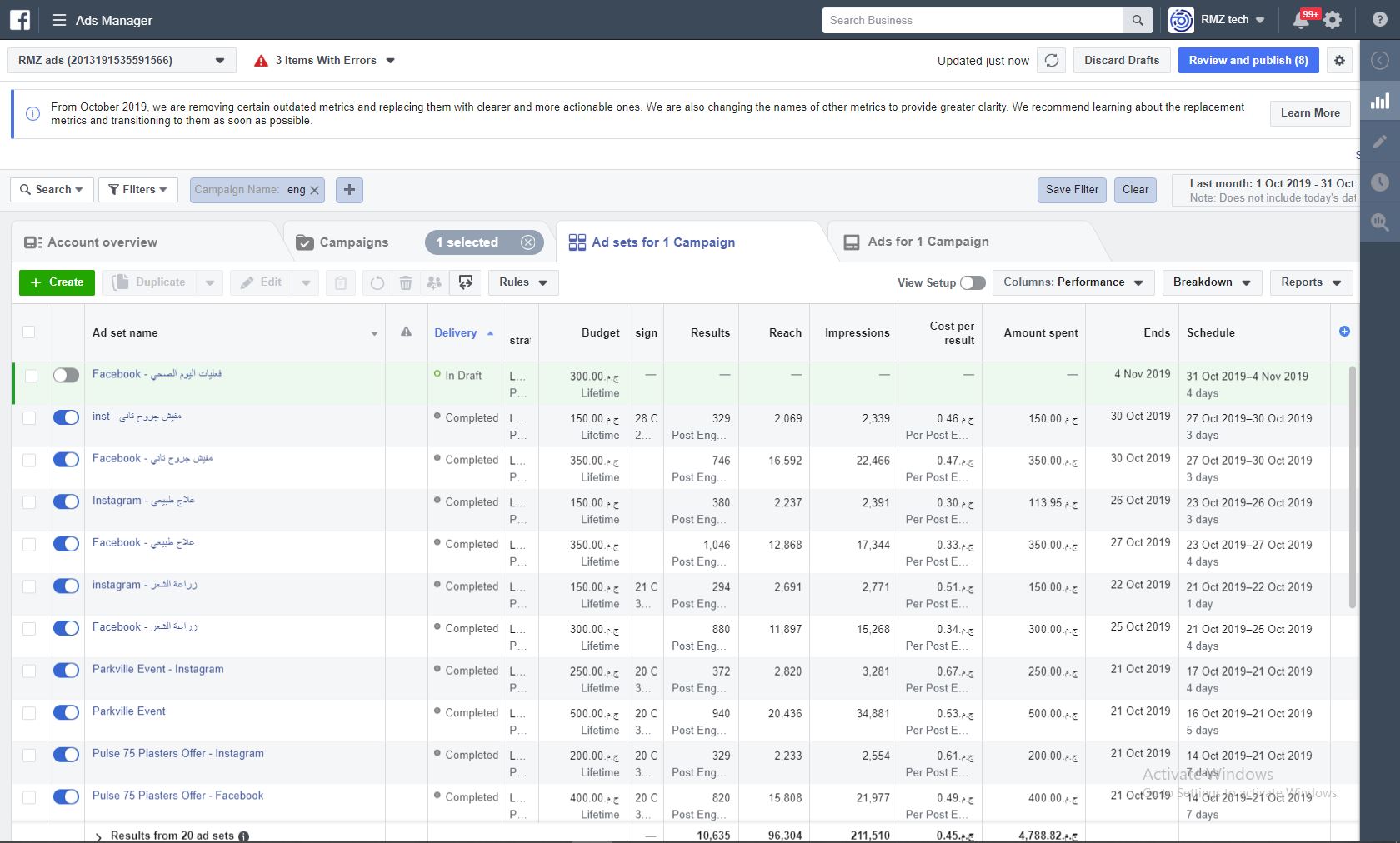Image resolution: width=1400 pixels, height=843 pixels.
Task: Open account settings gear beside Review and publish
Action: pyautogui.click(x=1339, y=61)
